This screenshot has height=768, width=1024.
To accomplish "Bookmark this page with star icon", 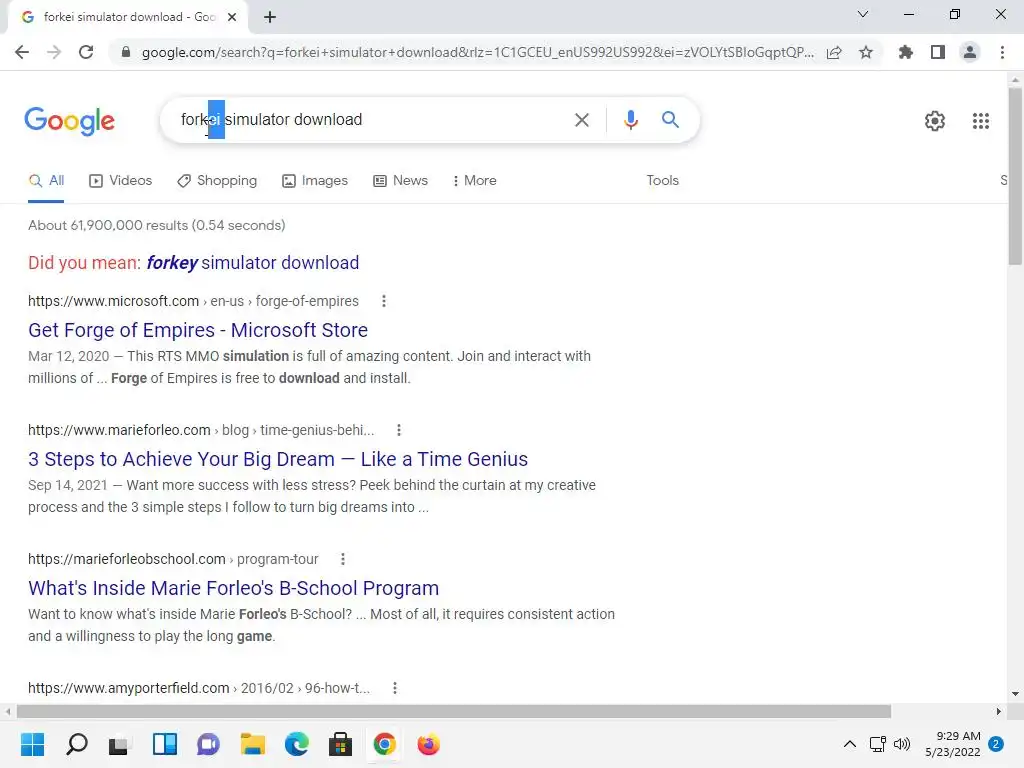I will click(866, 52).
